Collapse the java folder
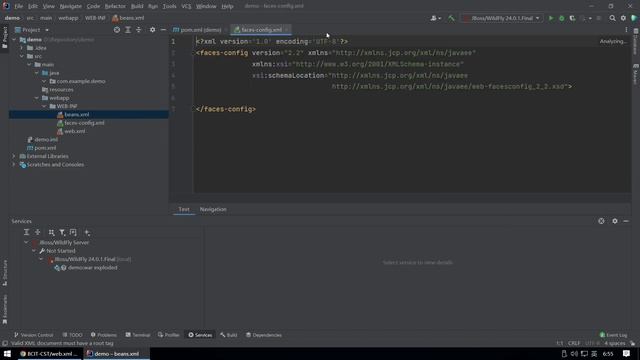This screenshot has height=360, width=640. 37,73
